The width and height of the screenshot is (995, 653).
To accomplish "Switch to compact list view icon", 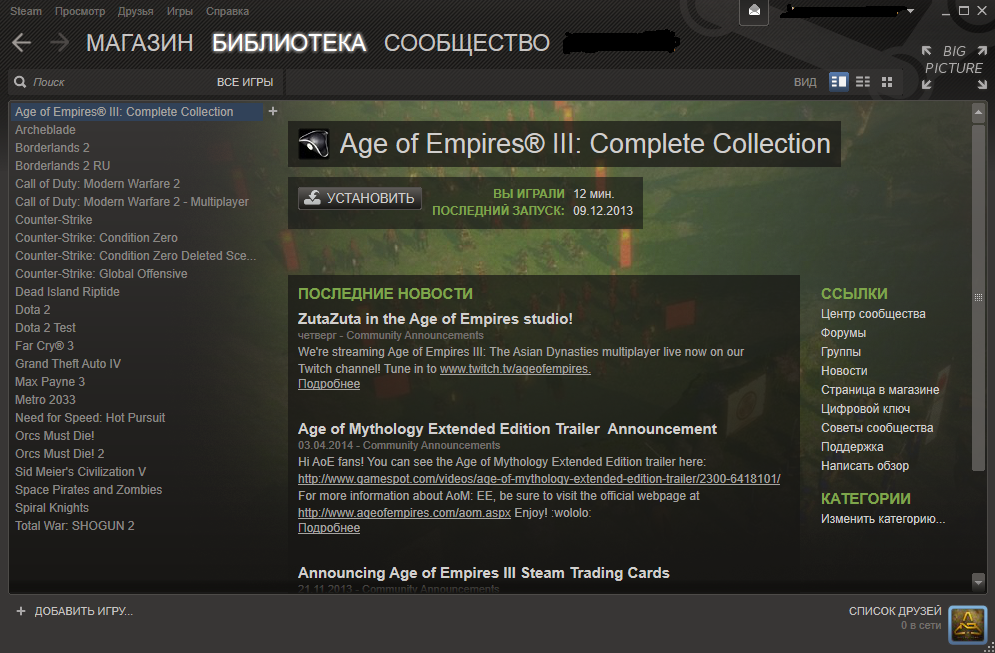I will [x=862, y=82].
